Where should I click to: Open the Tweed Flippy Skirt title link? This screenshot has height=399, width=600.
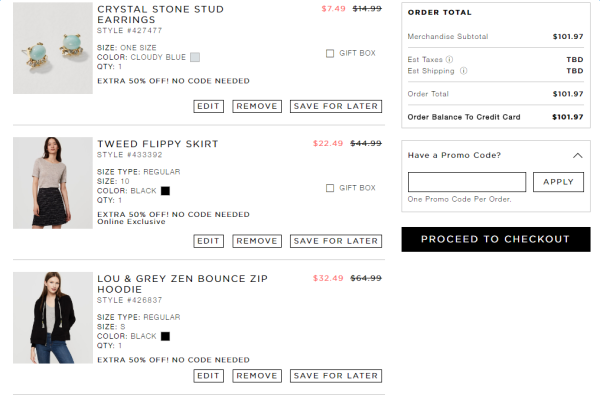coord(158,144)
